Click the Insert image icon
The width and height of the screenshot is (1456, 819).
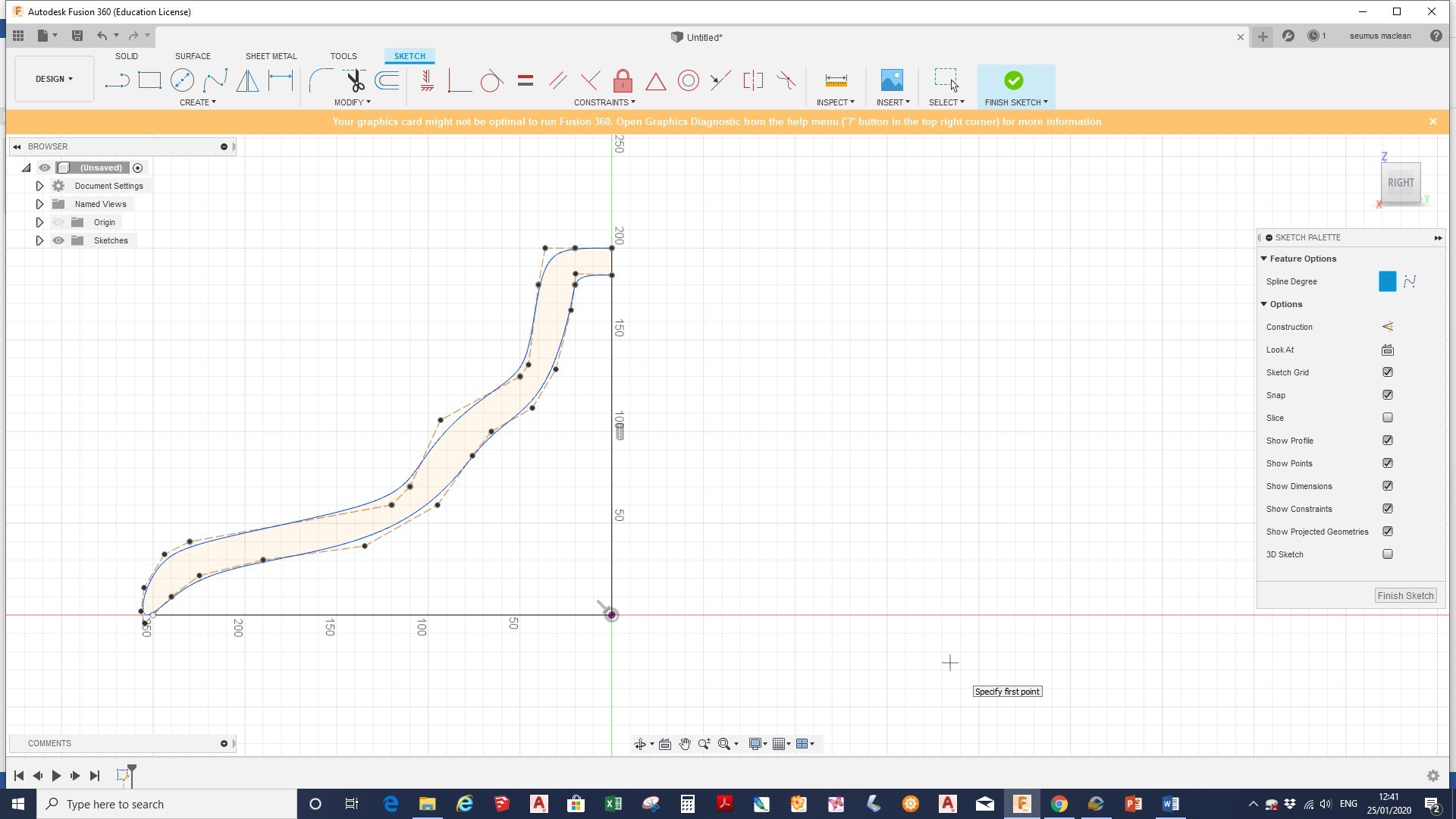click(x=892, y=80)
